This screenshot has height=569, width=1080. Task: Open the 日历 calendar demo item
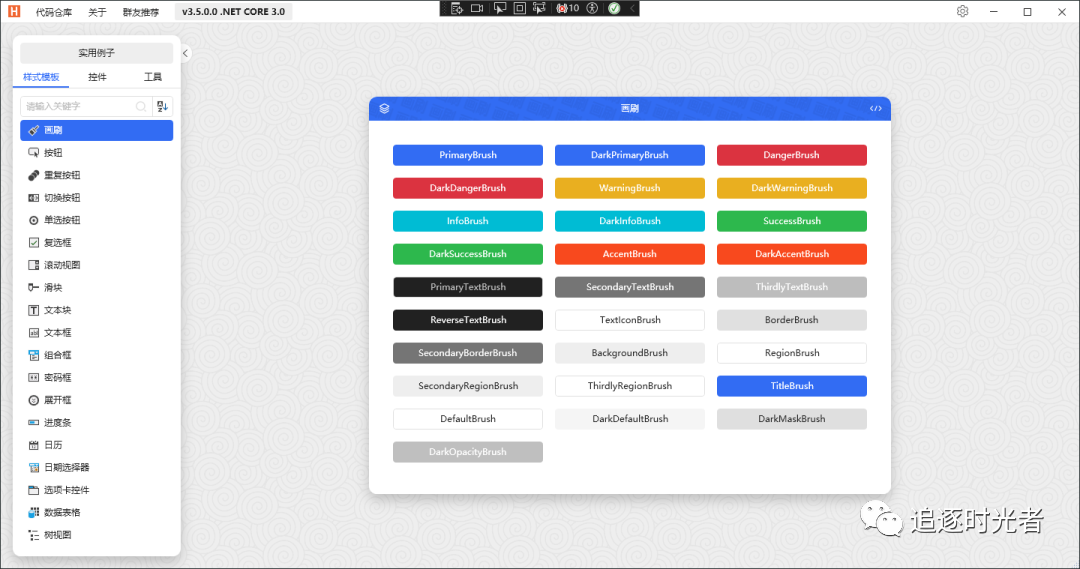coord(53,445)
